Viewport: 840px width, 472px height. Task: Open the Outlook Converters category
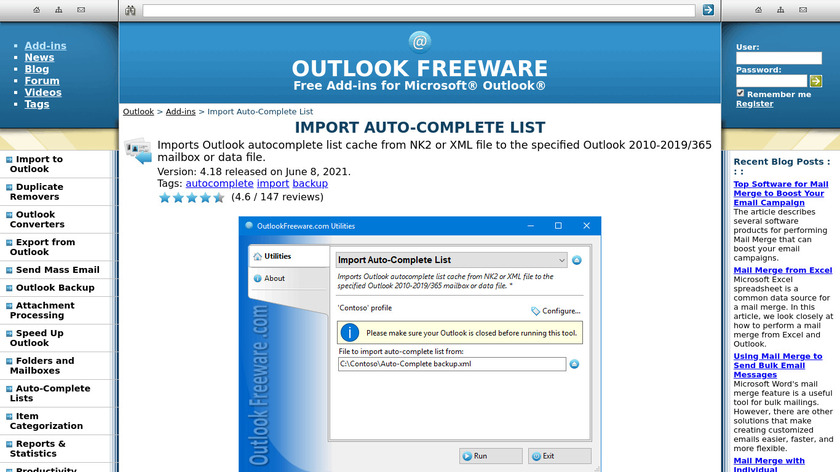37,219
